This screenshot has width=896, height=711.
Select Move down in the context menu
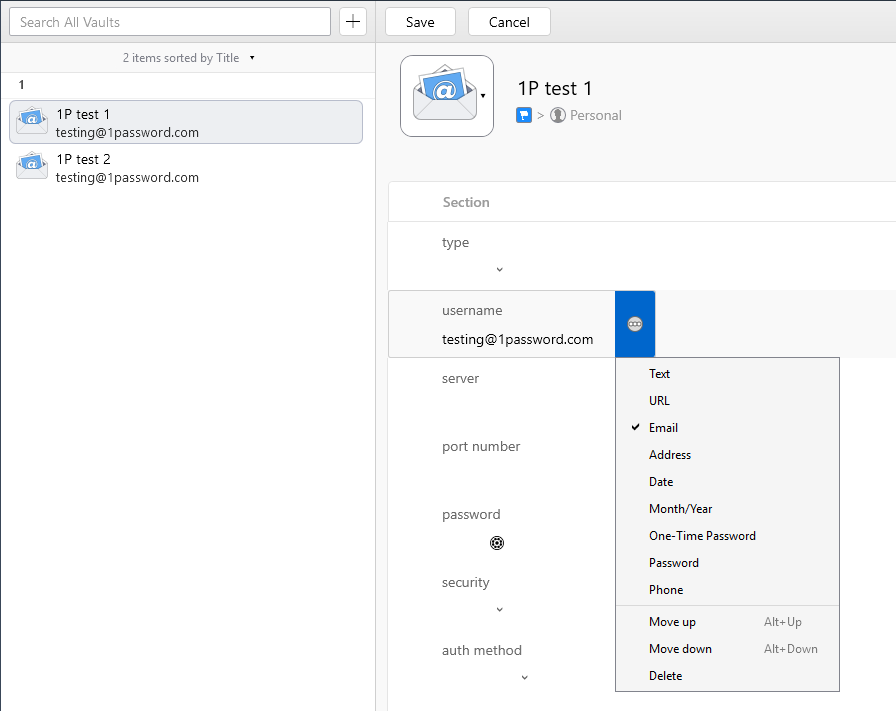pyautogui.click(x=727, y=649)
